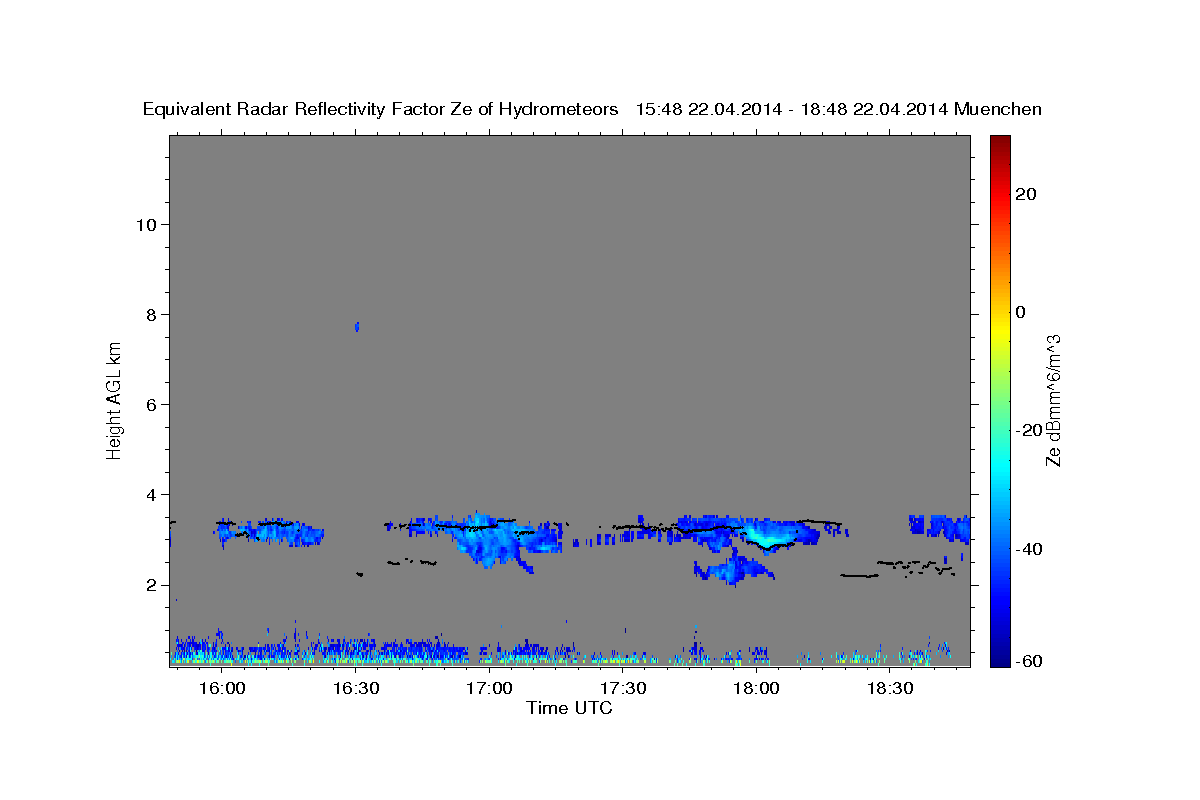Click the height tick label '2'

click(x=149, y=585)
